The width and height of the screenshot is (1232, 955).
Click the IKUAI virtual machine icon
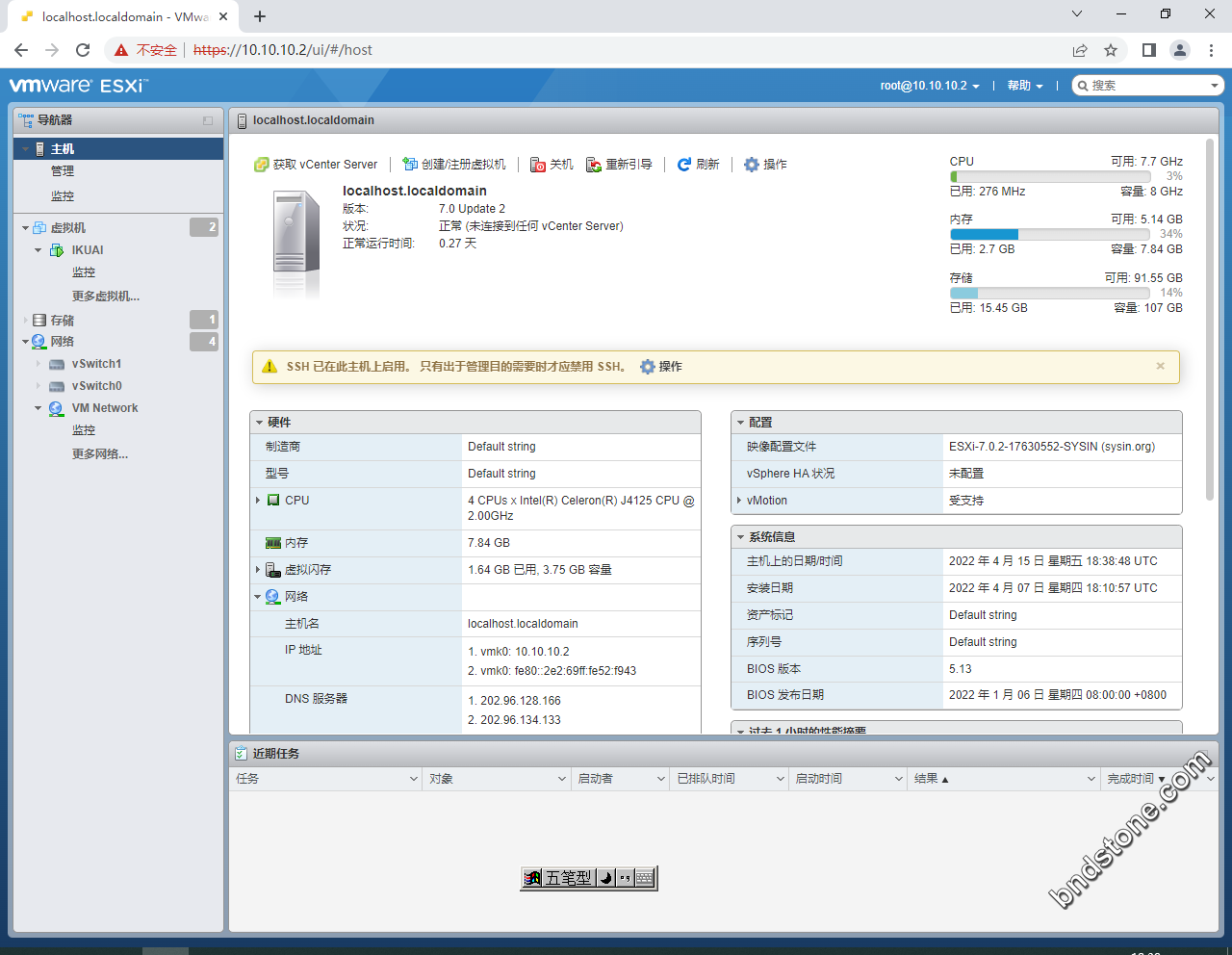click(57, 250)
